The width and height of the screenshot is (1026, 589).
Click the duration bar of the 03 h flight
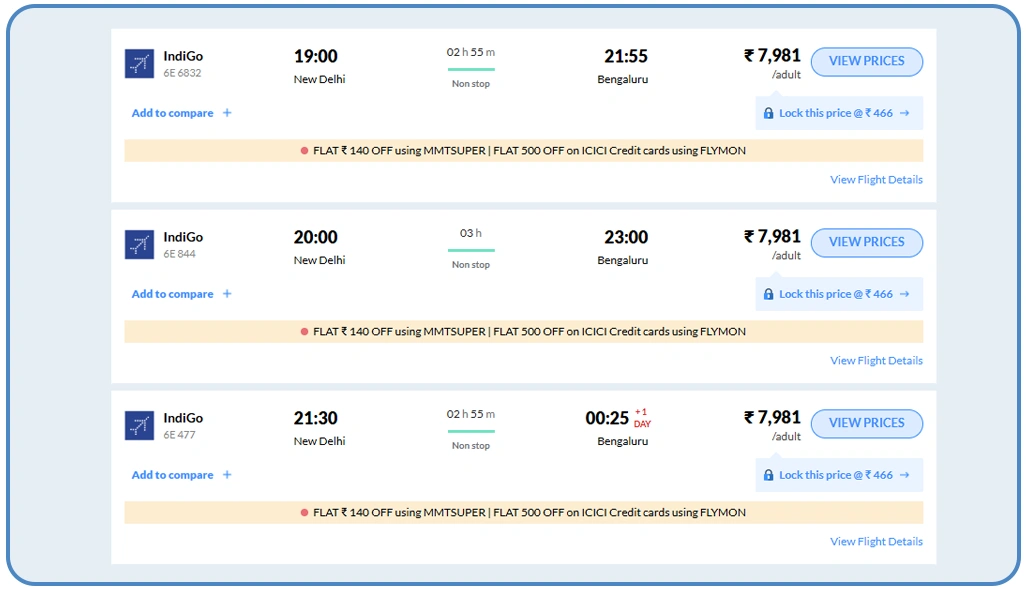click(471, 250)
